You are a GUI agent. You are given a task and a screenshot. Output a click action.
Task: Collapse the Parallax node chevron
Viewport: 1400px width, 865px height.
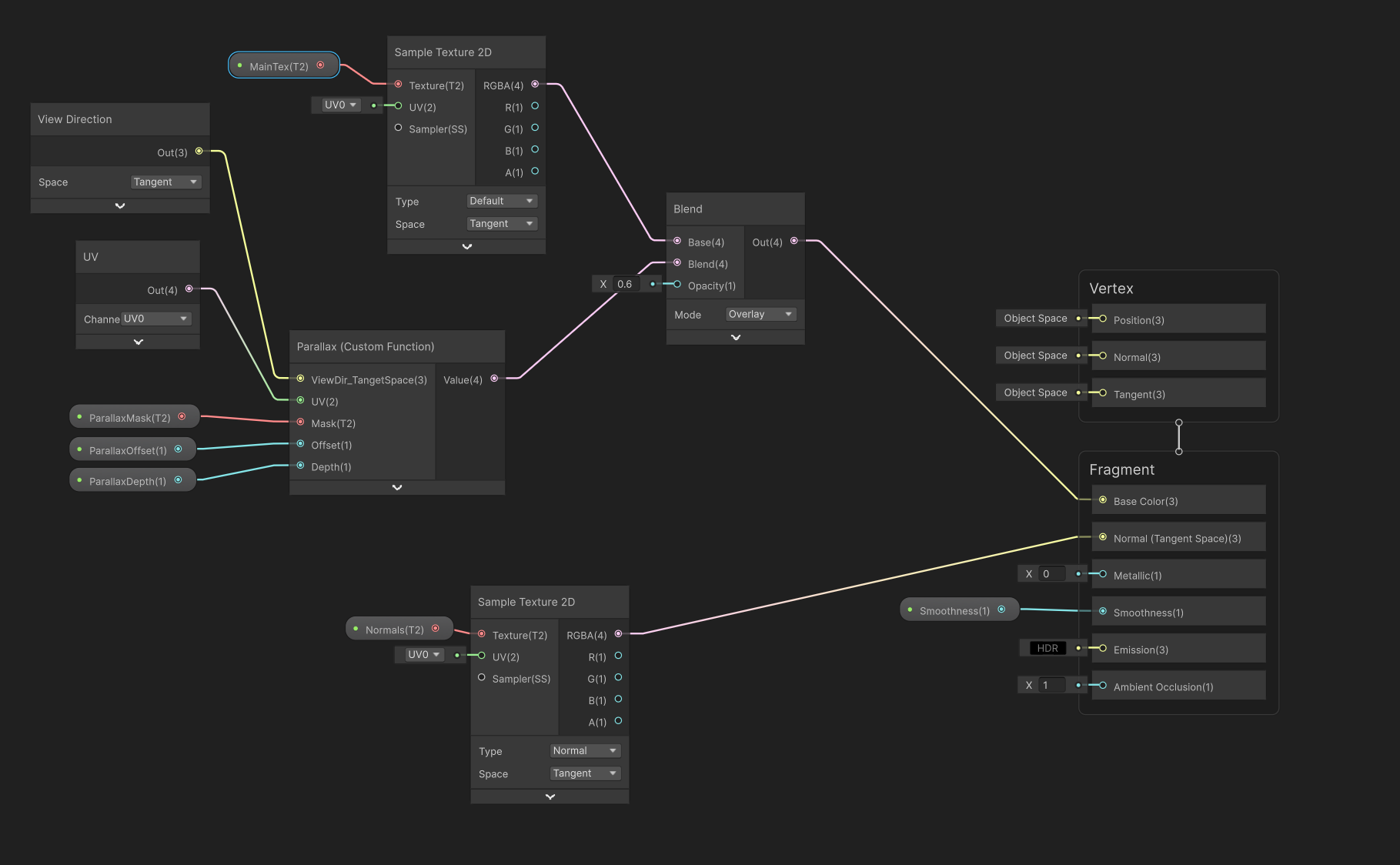point(397,487)
